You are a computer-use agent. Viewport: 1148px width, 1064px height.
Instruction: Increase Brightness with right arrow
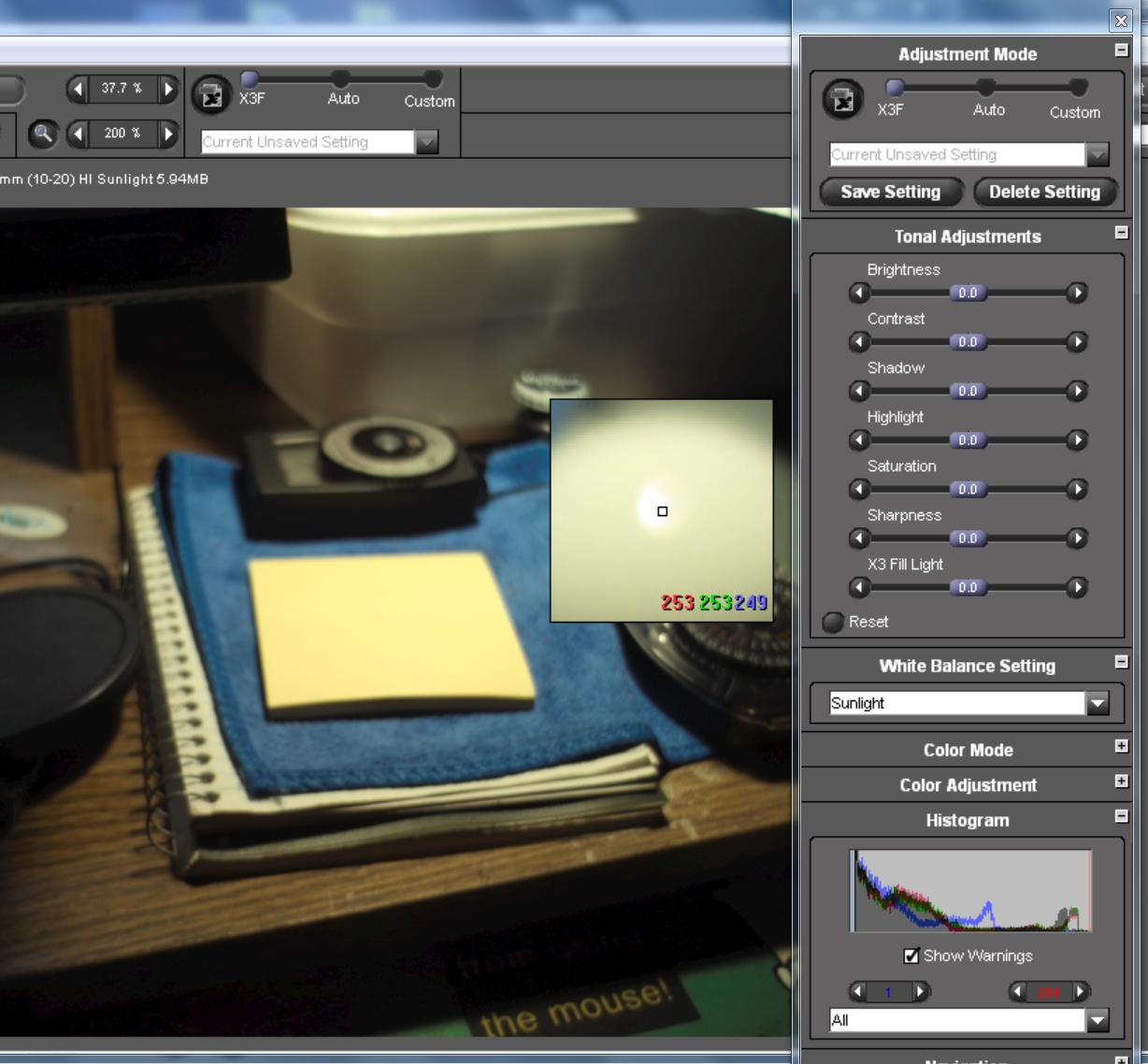click(1077, 294)
